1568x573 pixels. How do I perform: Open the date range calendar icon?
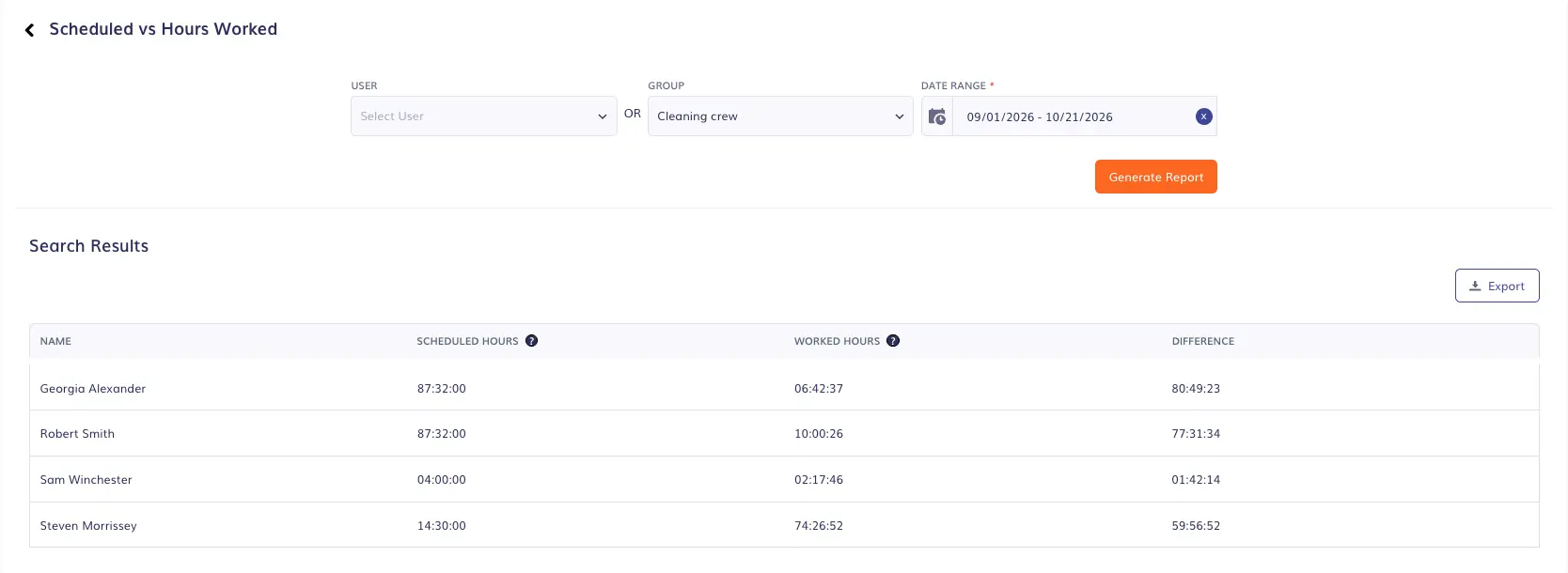pyautogui.click(x=937, y=116)
